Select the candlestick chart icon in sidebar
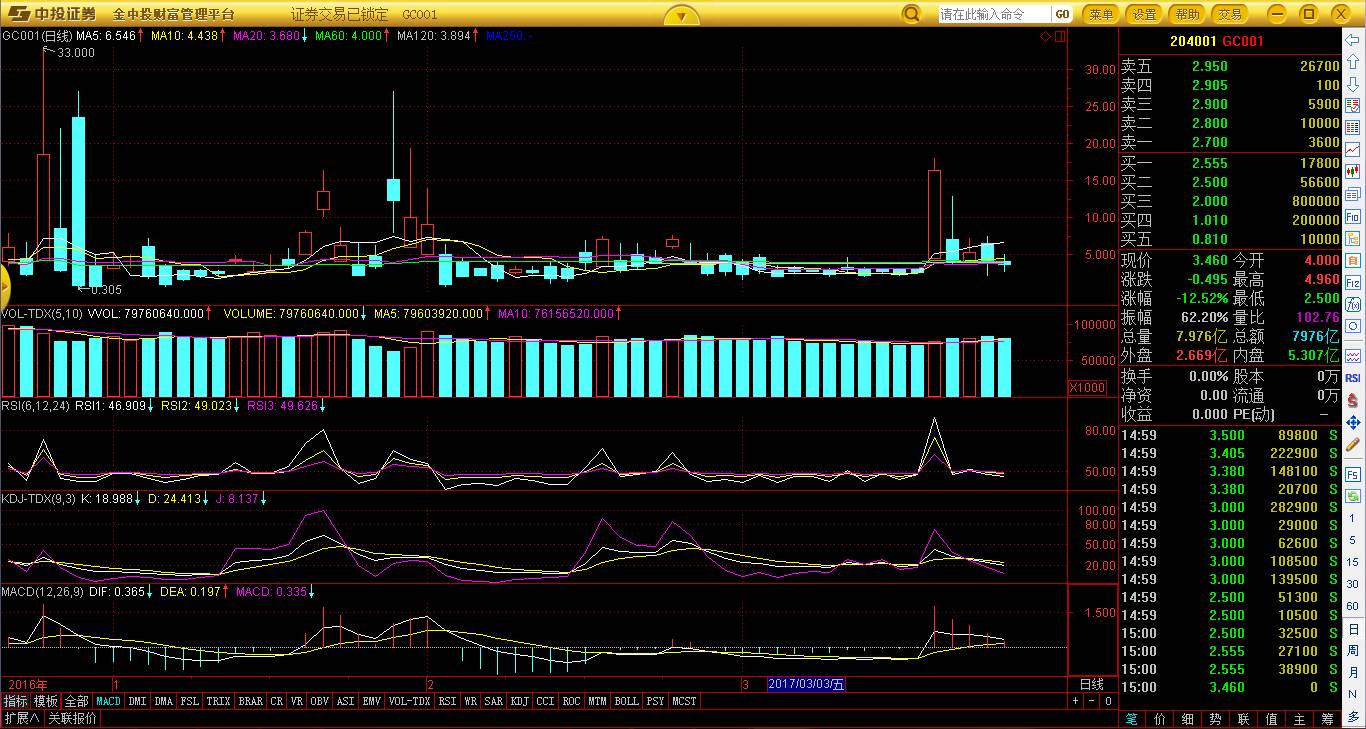The height and width of the screenshot is (729, 1366). point(1353,172)
